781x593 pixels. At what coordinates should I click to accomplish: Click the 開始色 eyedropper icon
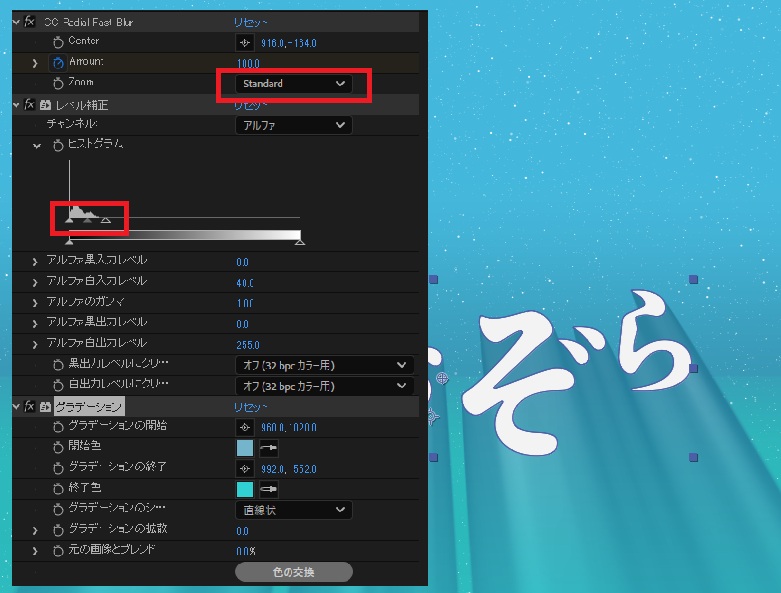point(268,447)
